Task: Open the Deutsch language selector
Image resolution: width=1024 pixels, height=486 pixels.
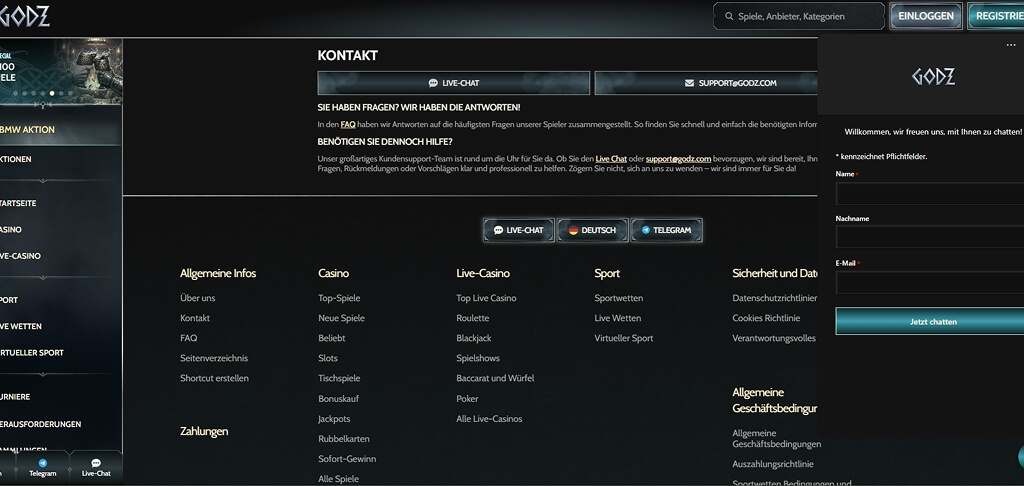Action: 592,231
